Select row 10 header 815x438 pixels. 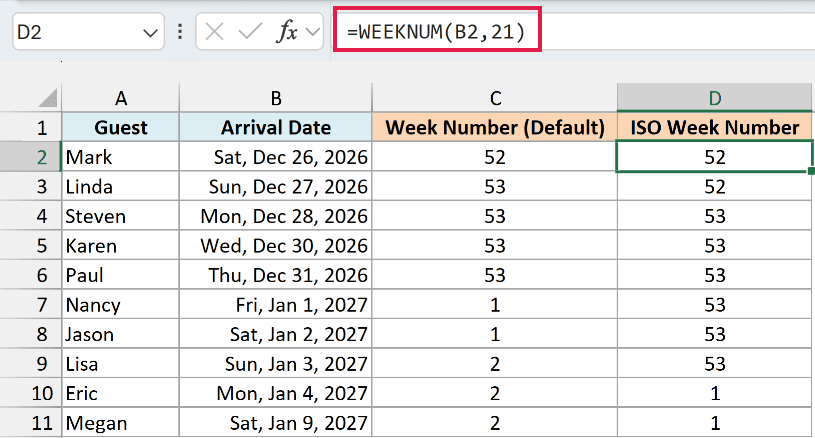point(31,393)
